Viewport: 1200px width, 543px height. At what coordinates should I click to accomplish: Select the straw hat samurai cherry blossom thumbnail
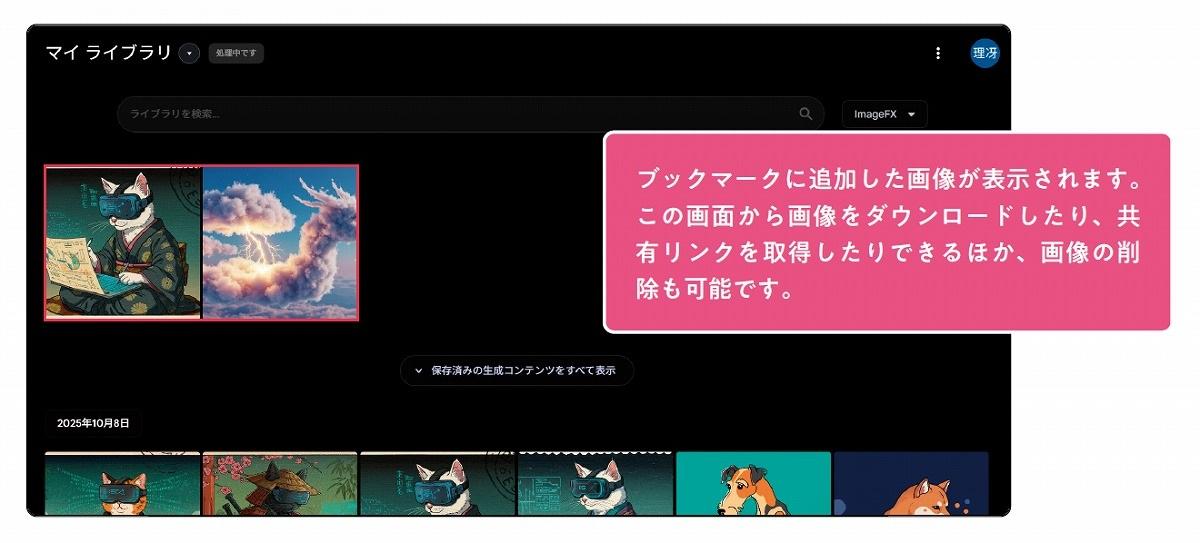(280, 484)
